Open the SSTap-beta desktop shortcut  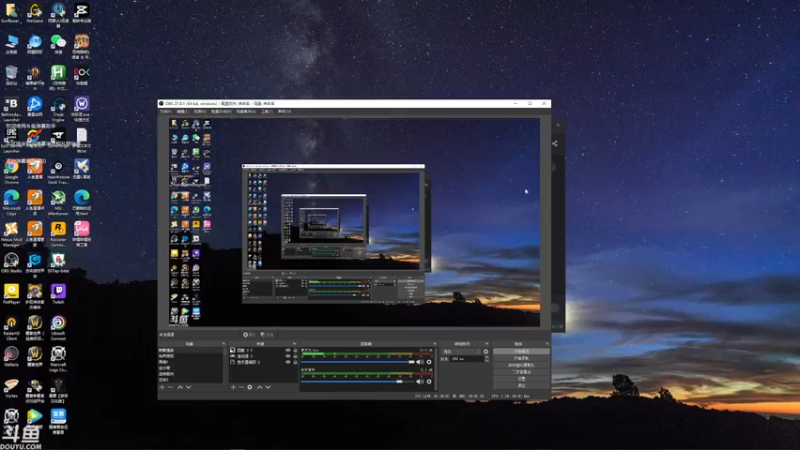[x=58, y=263]
